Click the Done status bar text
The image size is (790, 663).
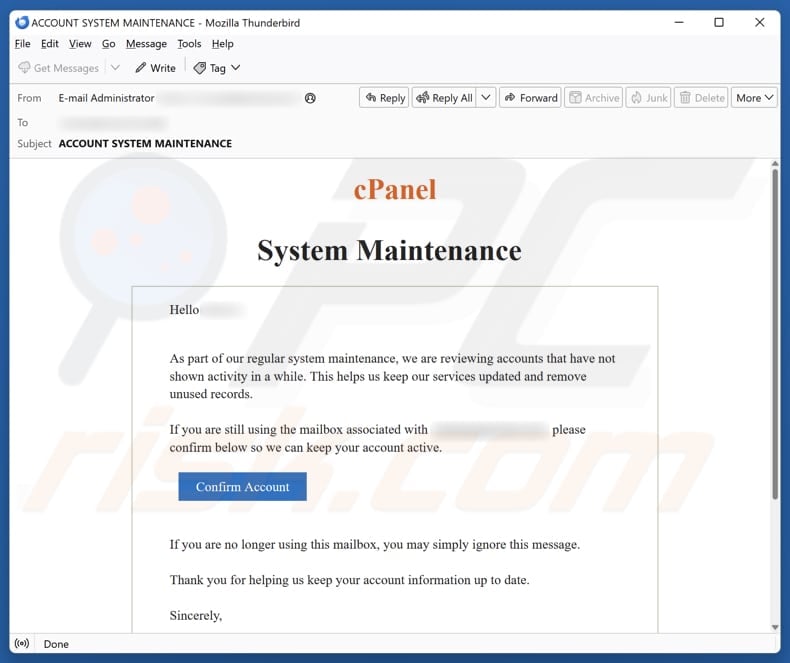56,644
